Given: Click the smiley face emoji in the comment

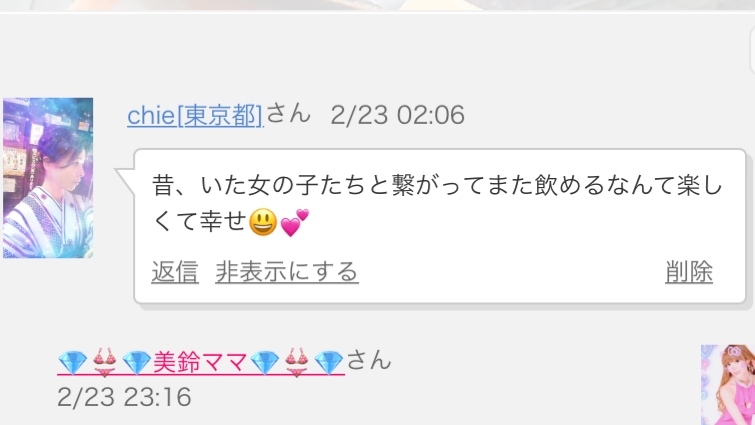Looking at the screenshot, I should tap(263, 222).
